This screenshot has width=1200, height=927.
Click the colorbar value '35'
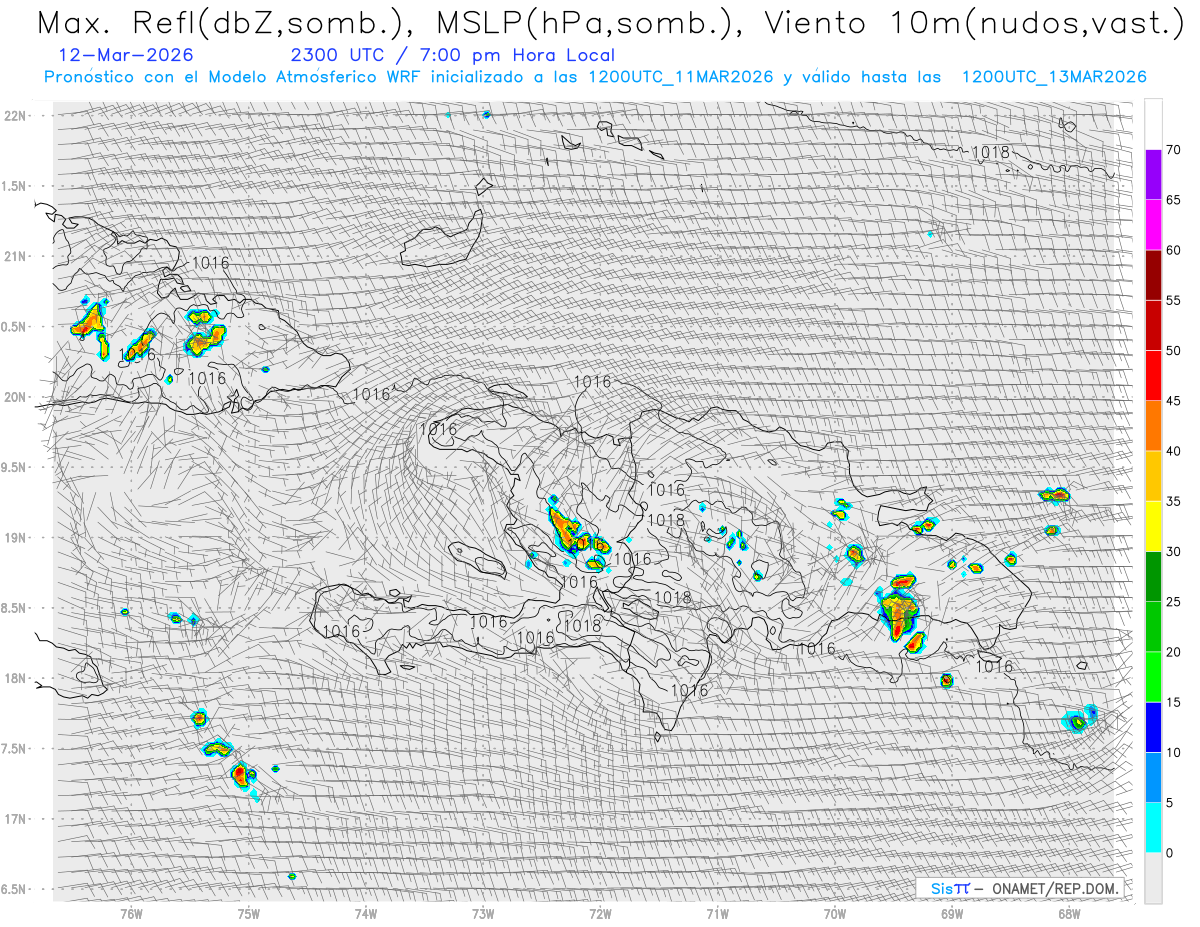coord(1174,501)
